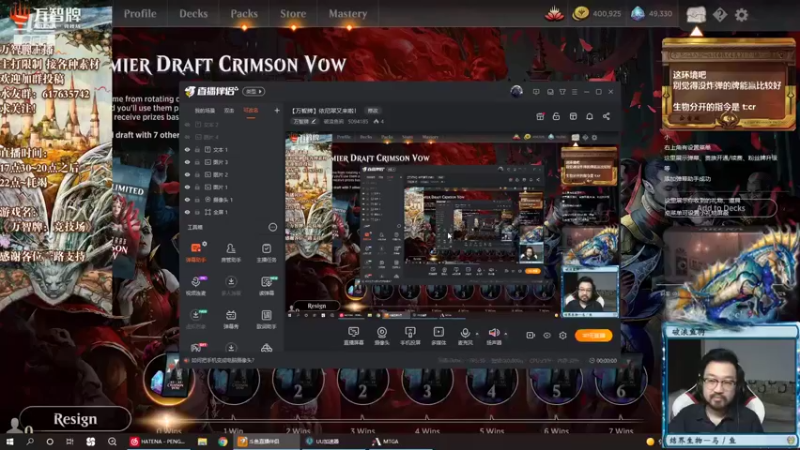Screen dimensions: 800x450
Task: Expand the speaker dropdown arrow
Action: click(506, 334)
